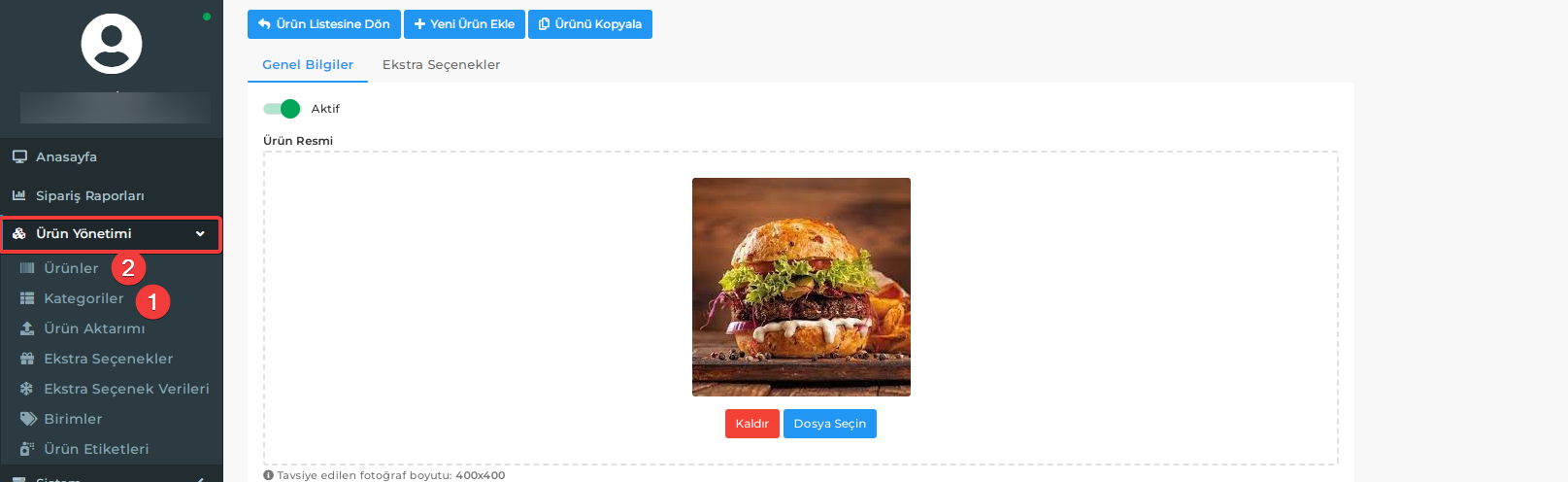
Task: Open Anasayfa via its monitor icon
Action: point(19,156)
